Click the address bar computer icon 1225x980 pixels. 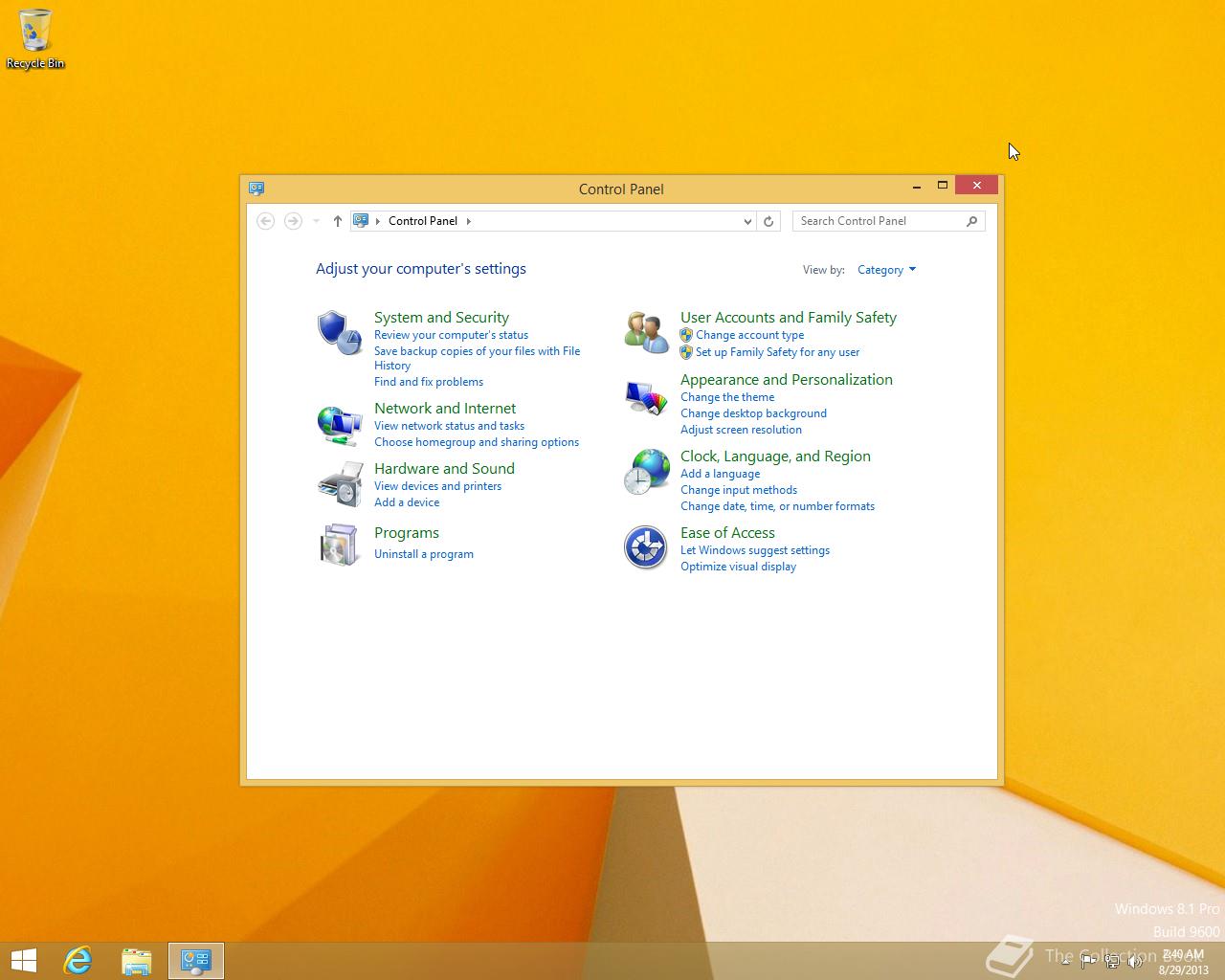(x=361, y=221)
